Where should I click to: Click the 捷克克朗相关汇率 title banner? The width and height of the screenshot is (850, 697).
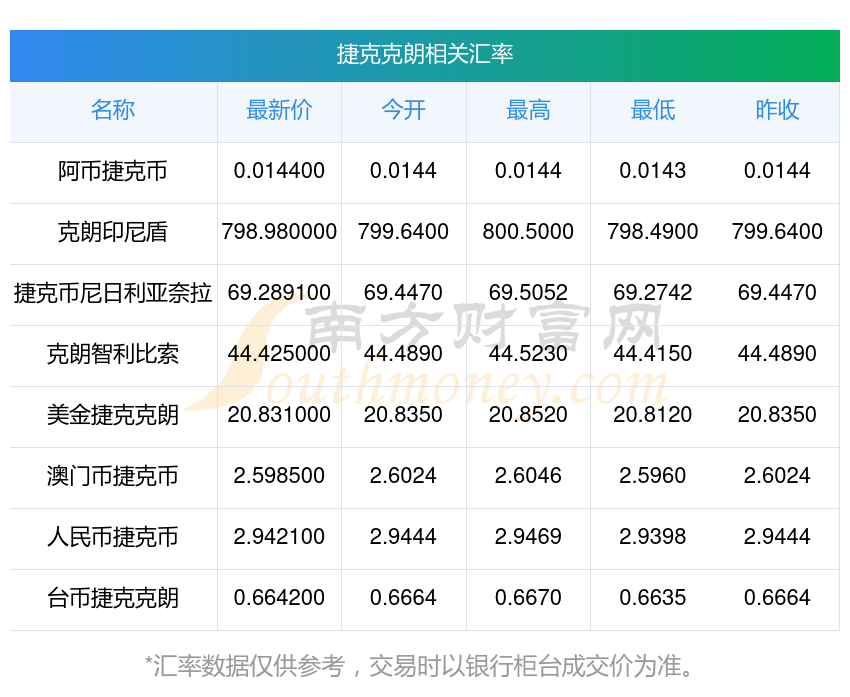click(x=425, y=55)
